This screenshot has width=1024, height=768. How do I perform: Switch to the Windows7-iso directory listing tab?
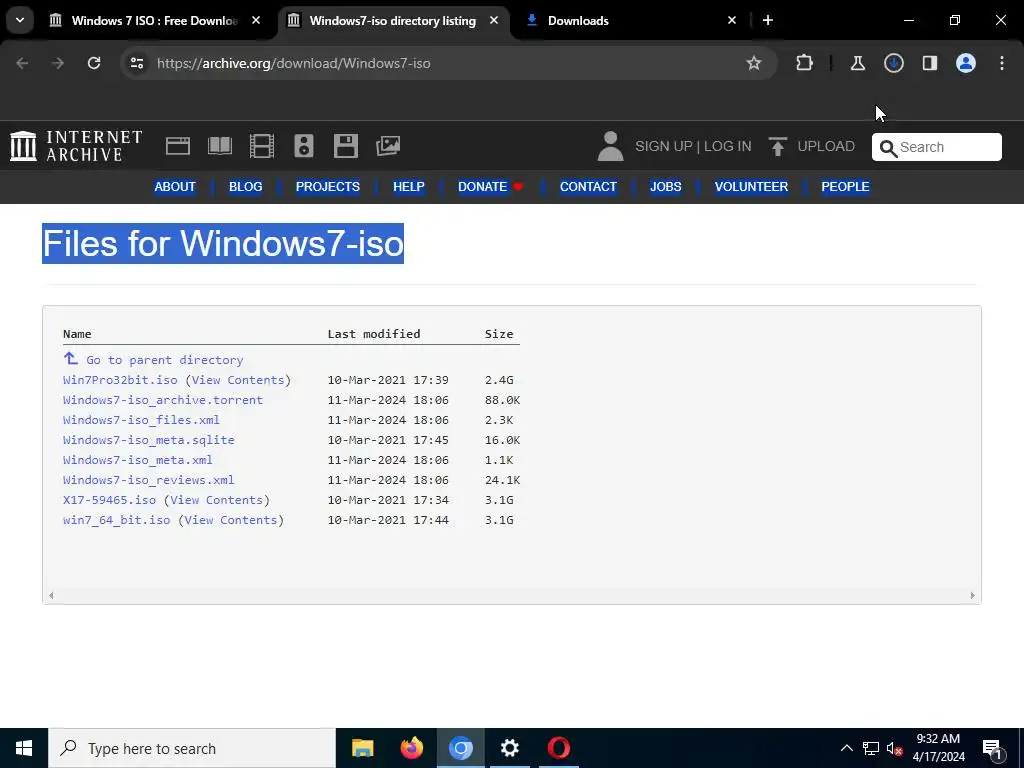[393, 21]
